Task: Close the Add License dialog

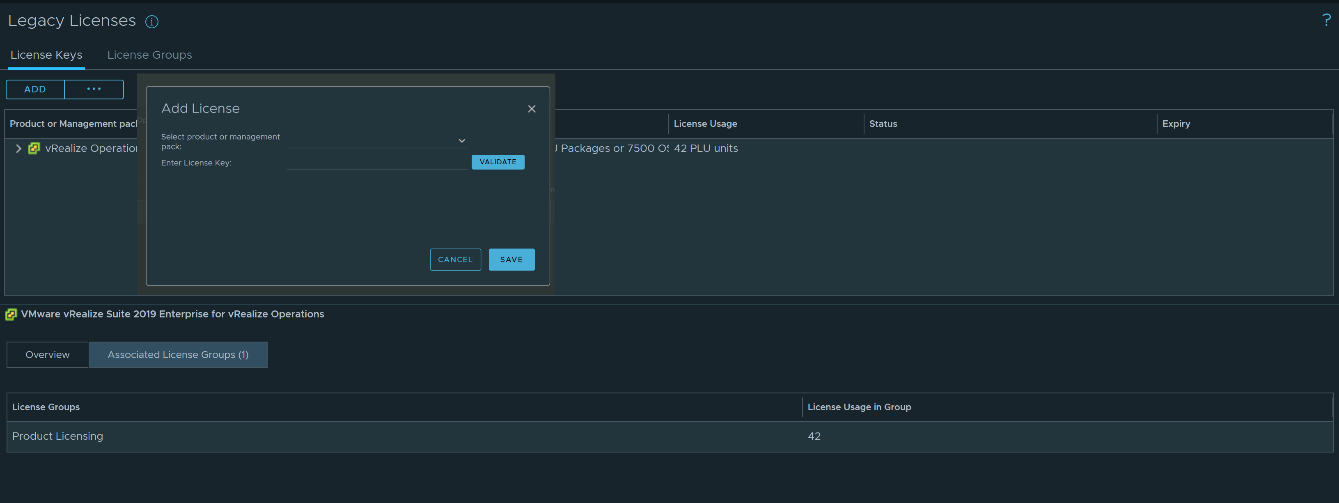Action: (x=532, y=109)
